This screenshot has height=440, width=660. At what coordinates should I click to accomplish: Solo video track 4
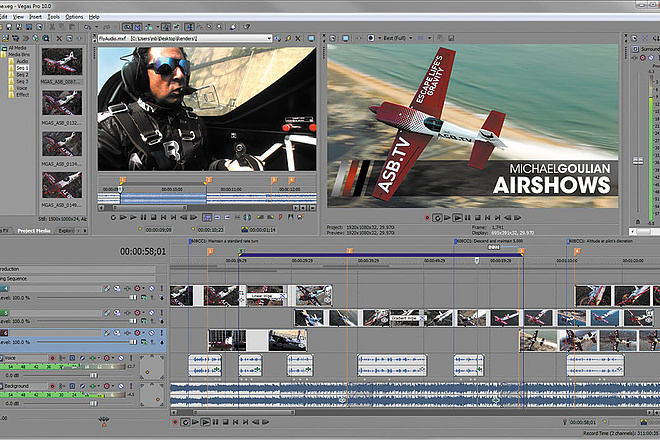point(161,288)
